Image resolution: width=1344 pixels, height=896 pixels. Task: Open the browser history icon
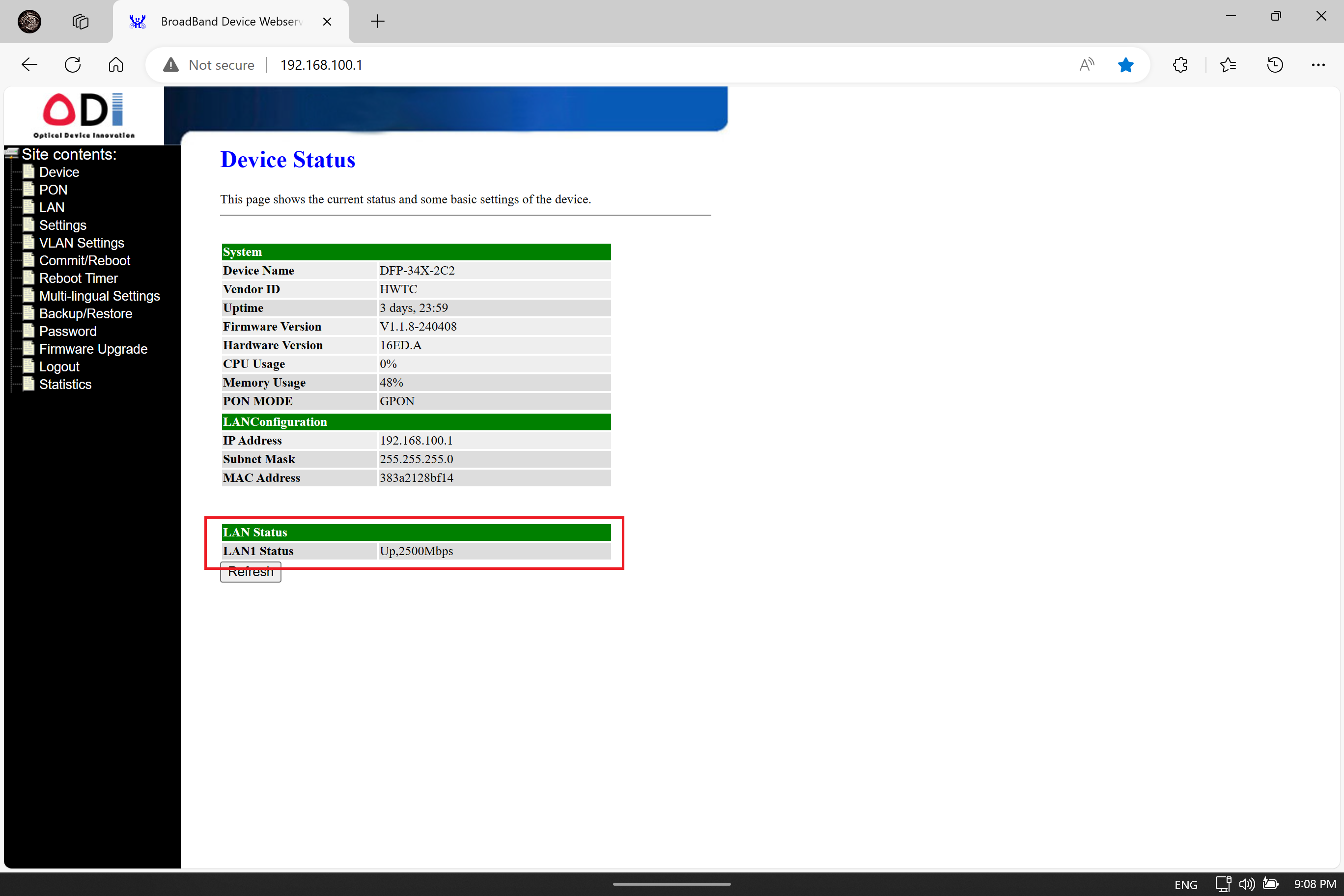point(1275,64)
